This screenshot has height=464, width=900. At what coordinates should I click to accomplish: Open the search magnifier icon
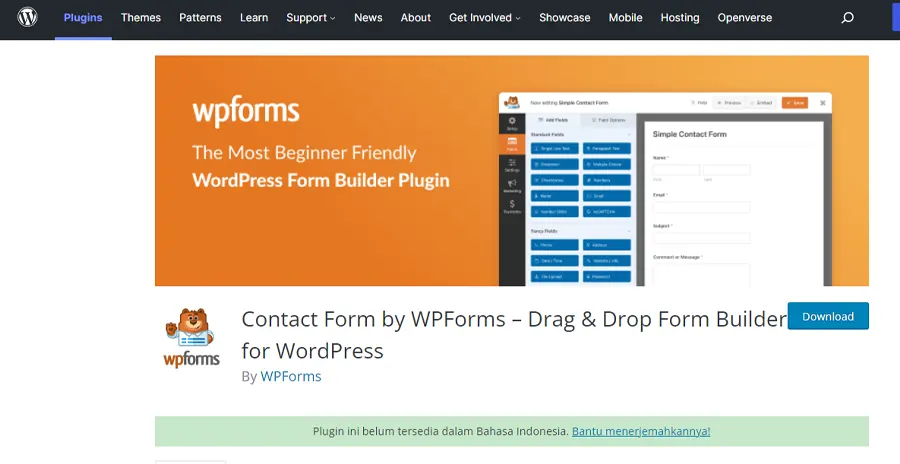click(x=847, y=18)
